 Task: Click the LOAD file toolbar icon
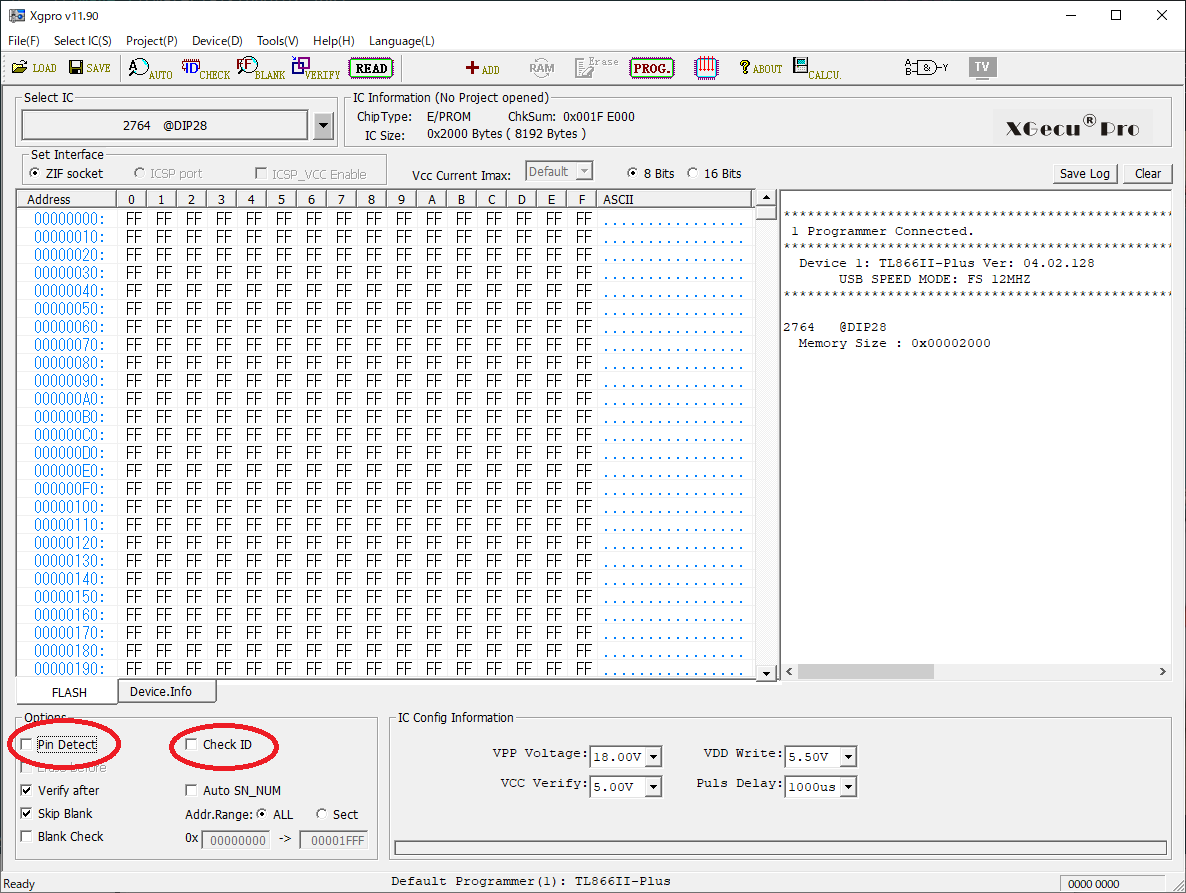34,68
